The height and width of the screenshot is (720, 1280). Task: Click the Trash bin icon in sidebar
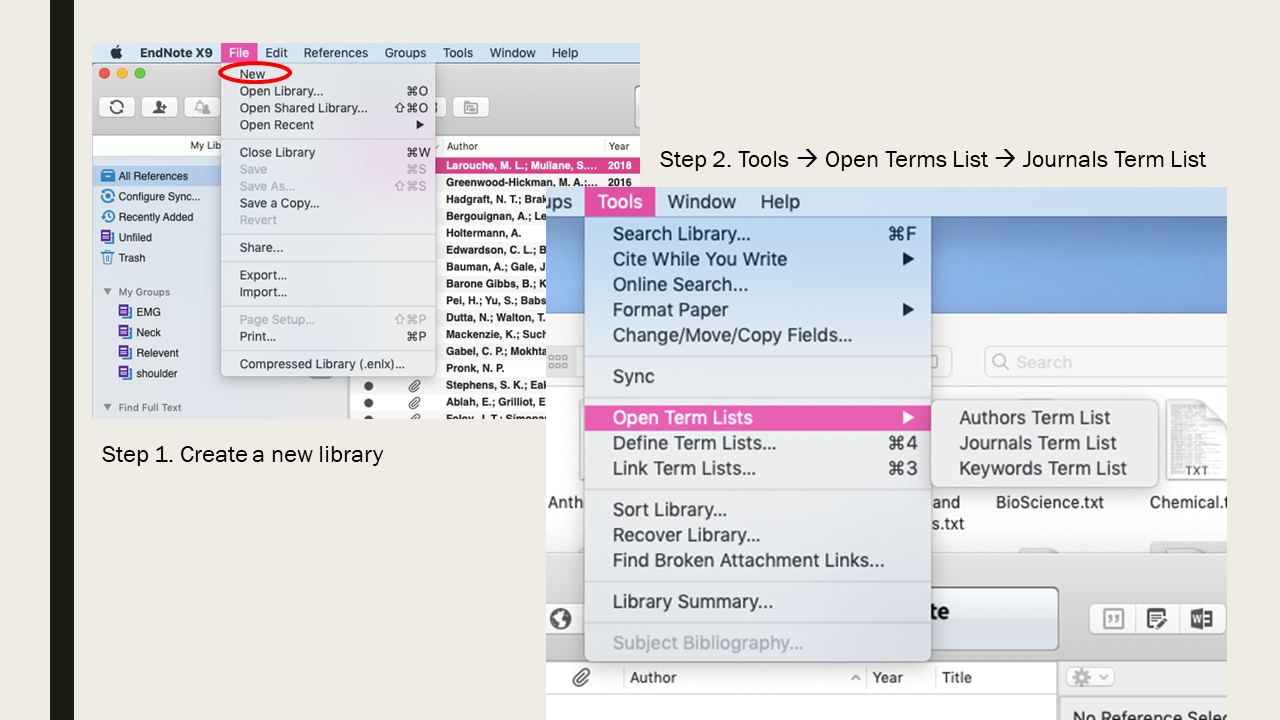(108, 258)
